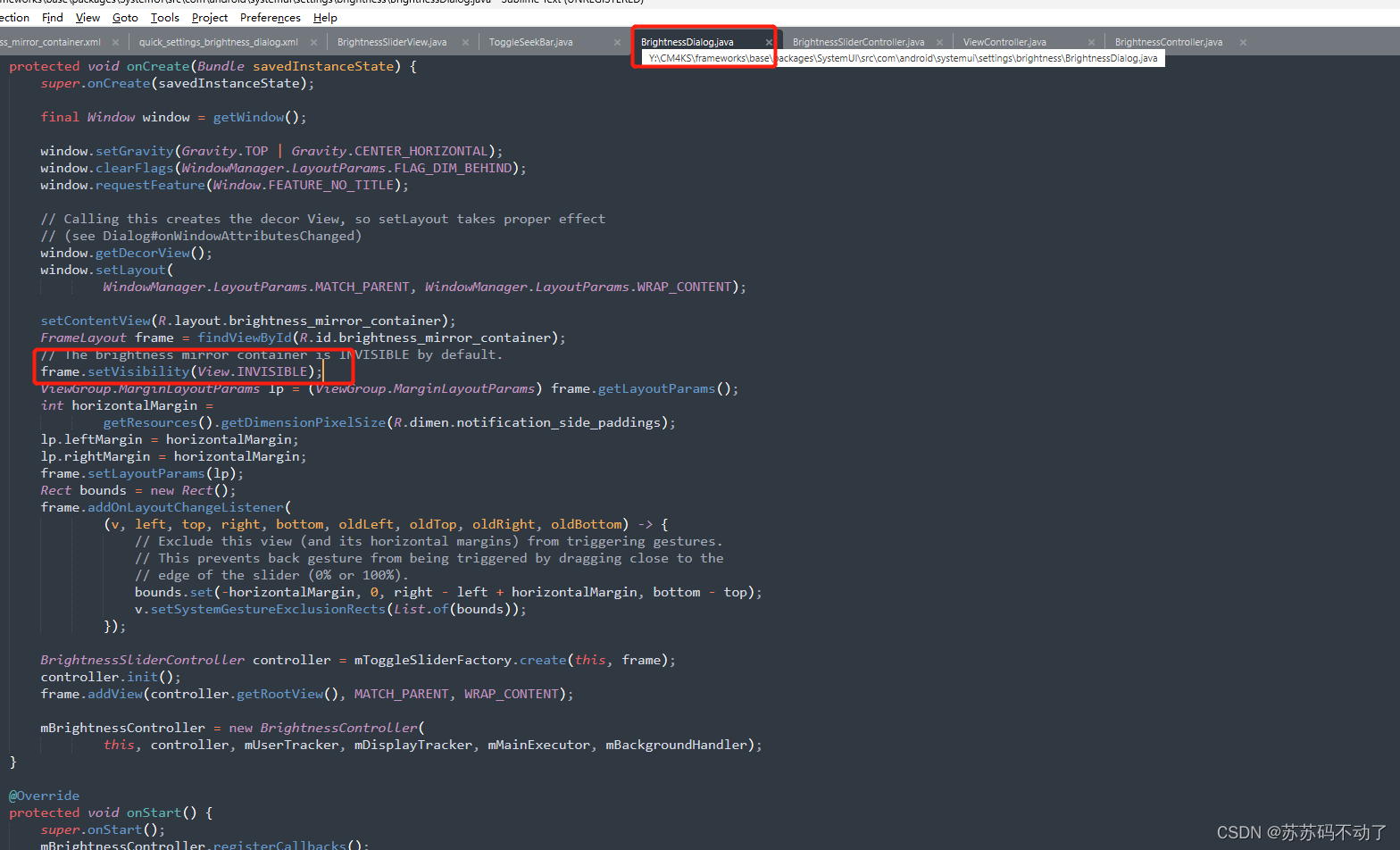Click 'addOnLayoutChangeListener' call
The width and height of the screenshot is (1400, 850).
pos(186,507)
